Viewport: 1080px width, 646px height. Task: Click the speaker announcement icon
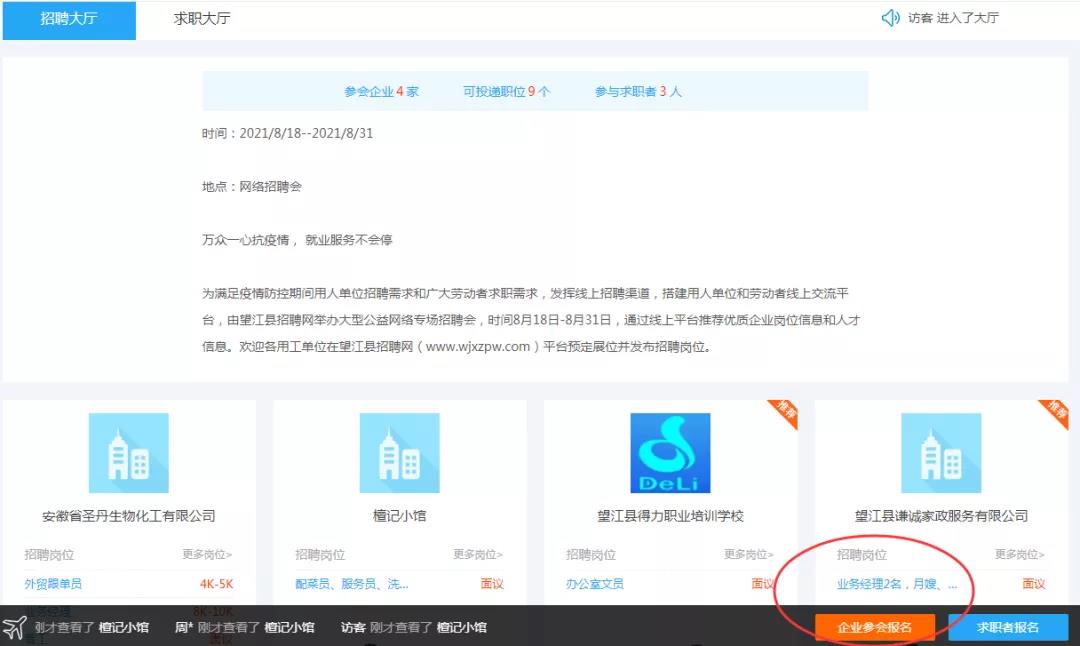click(x=890, y=18)
